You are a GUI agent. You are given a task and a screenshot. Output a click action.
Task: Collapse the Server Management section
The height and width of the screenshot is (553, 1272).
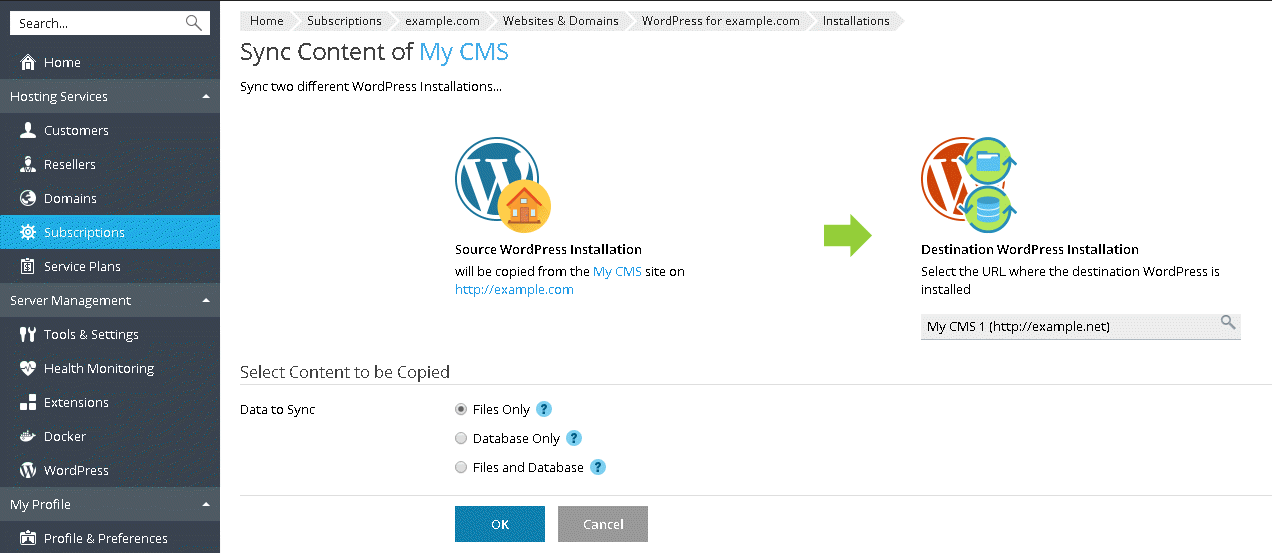[x=205, y=300]
